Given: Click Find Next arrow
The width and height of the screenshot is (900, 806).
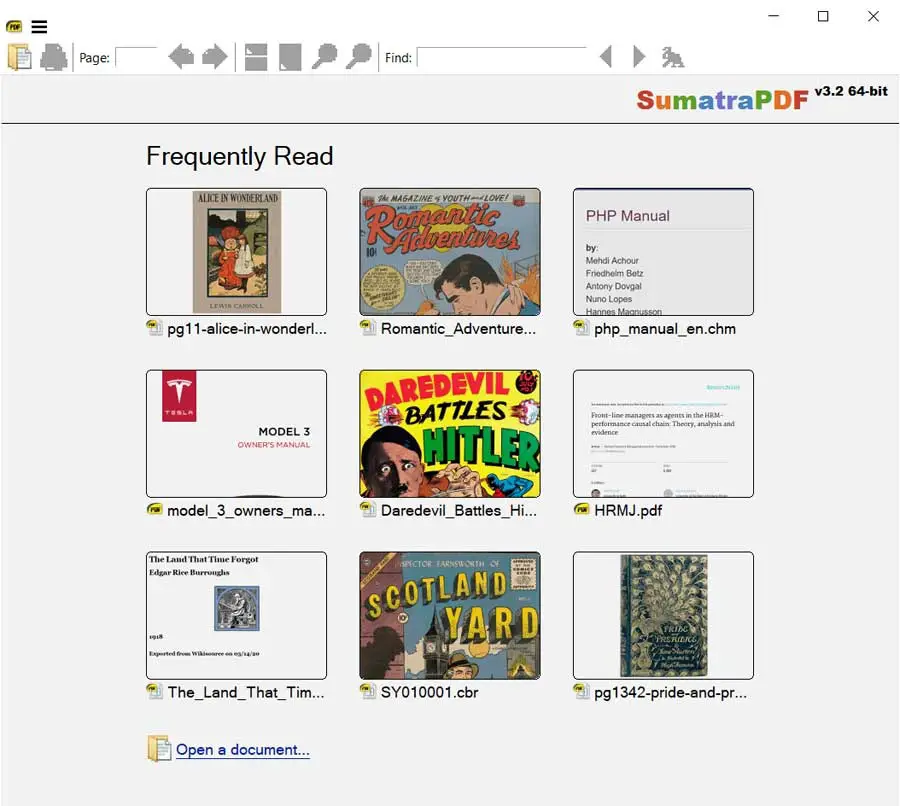Looking at the screenshot, I should (639, 57).
